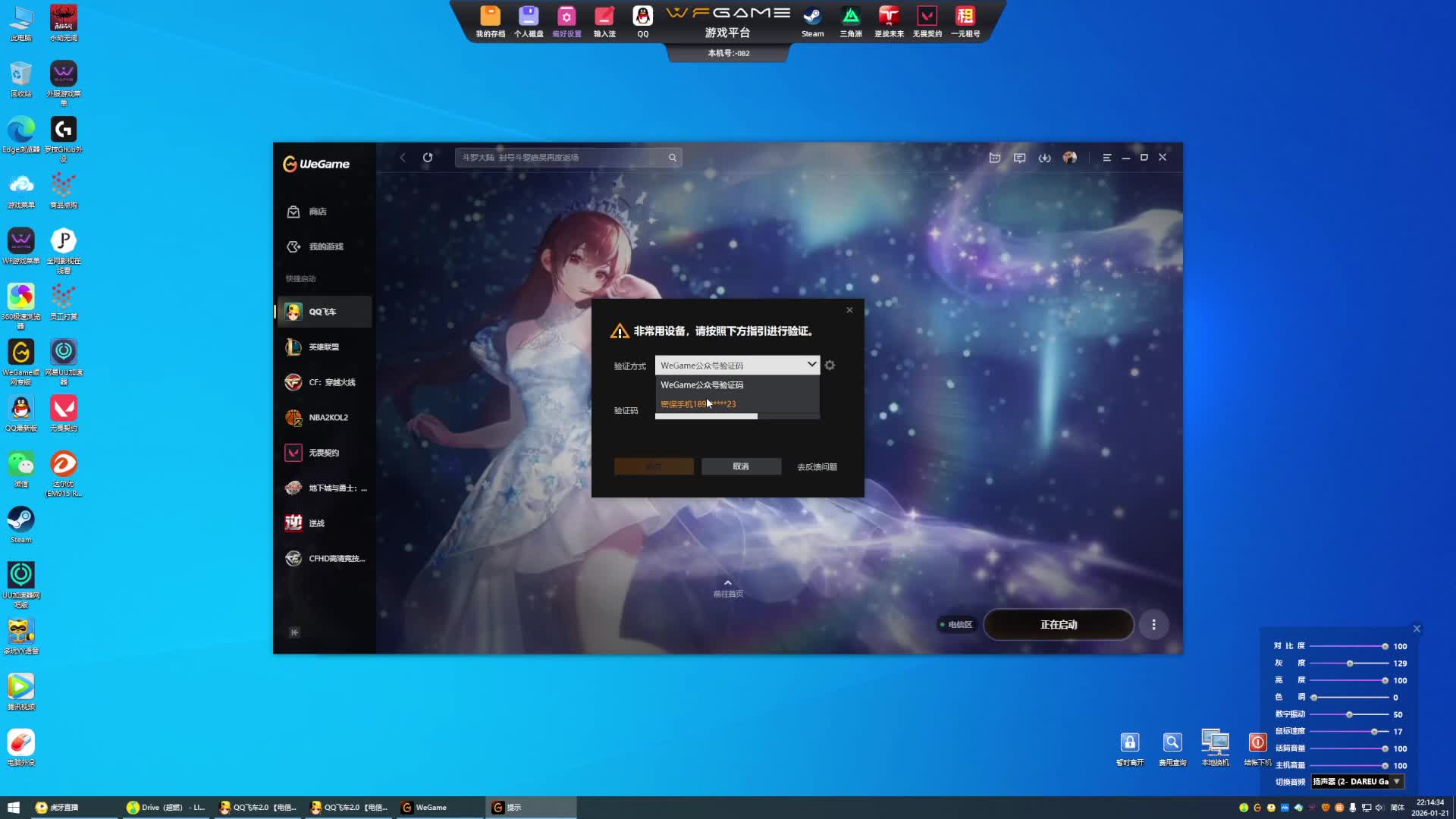Viewport: 1456px width, 819px height.
Task: Collapse the WeGame sidebar with arrow icon
Action: point(294,632)
